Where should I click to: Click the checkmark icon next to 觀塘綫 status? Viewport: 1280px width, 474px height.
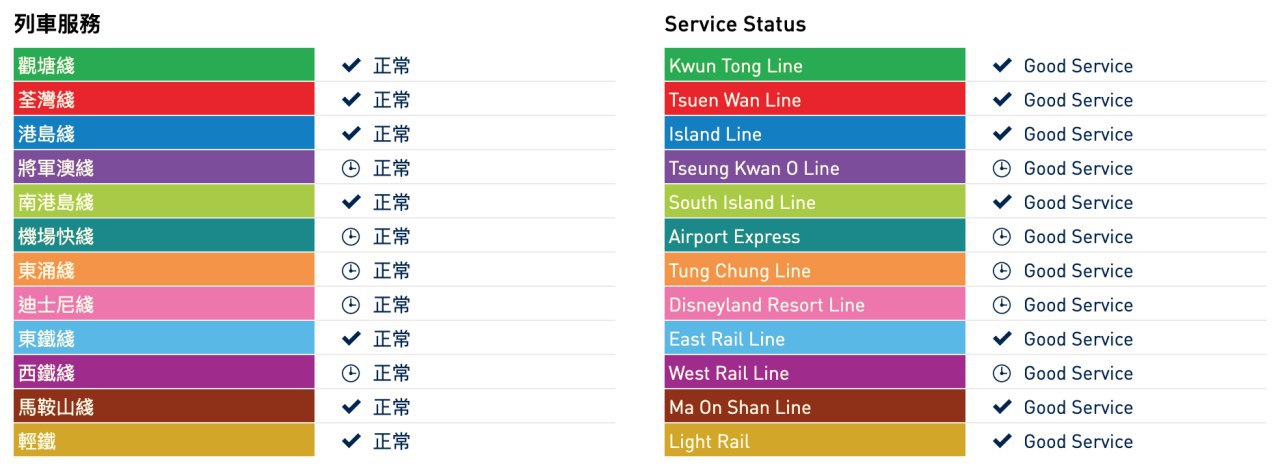pos(350,66)
